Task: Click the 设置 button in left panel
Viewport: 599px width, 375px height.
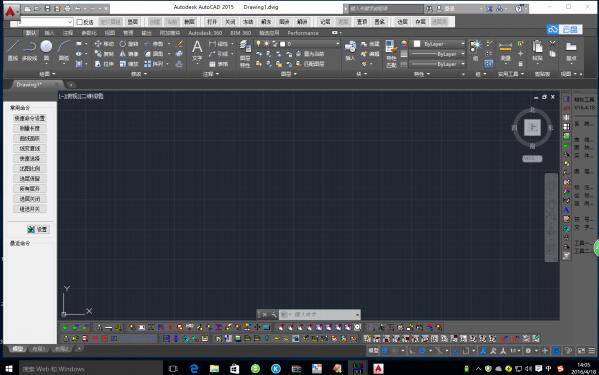Action: pos(38,230)
